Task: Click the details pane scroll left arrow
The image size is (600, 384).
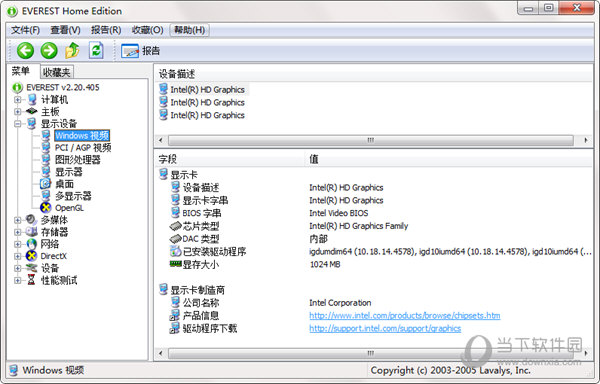Action: (161, 353)
